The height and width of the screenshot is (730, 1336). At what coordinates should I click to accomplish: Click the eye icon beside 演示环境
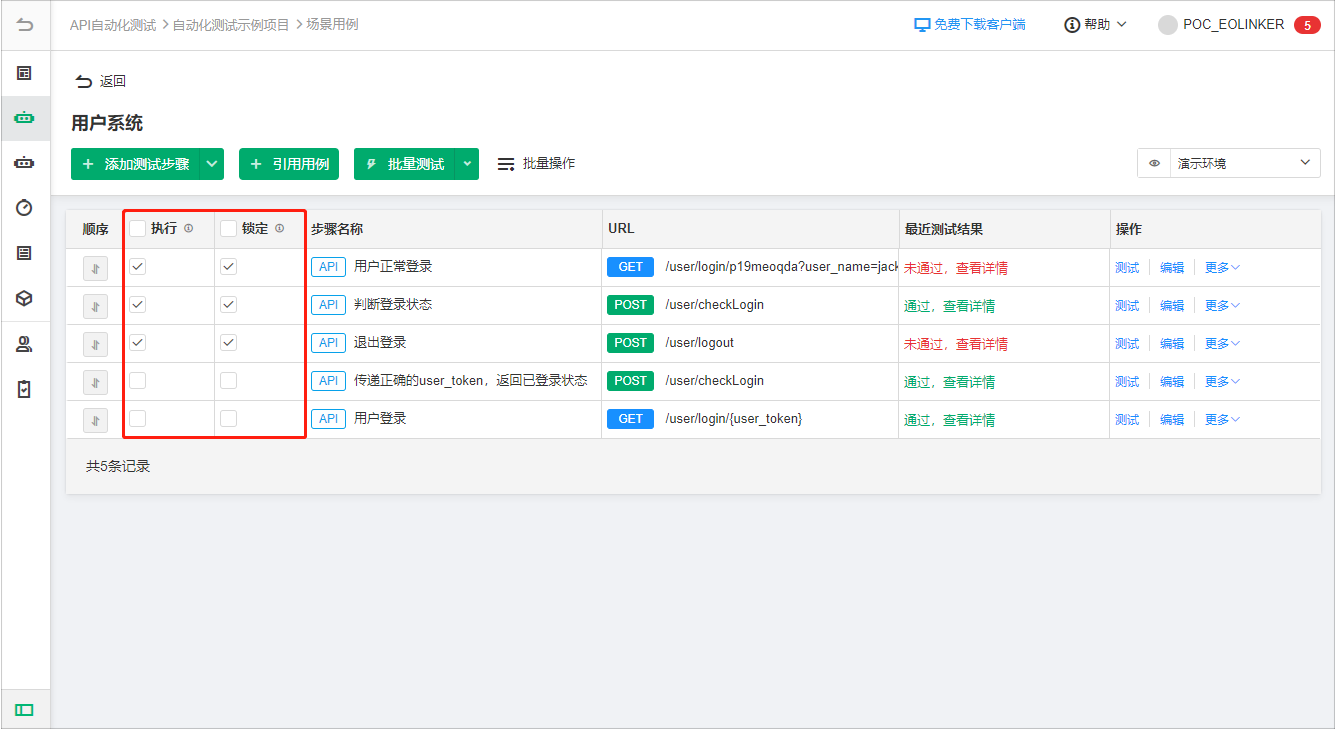pos(1155,163)
